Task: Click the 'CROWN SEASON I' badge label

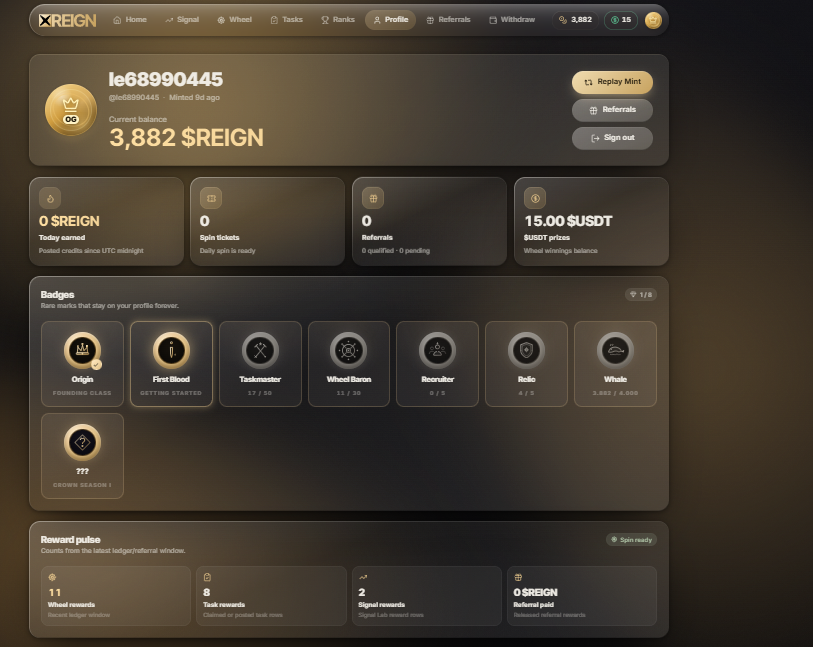Action: tap(82, 485)
